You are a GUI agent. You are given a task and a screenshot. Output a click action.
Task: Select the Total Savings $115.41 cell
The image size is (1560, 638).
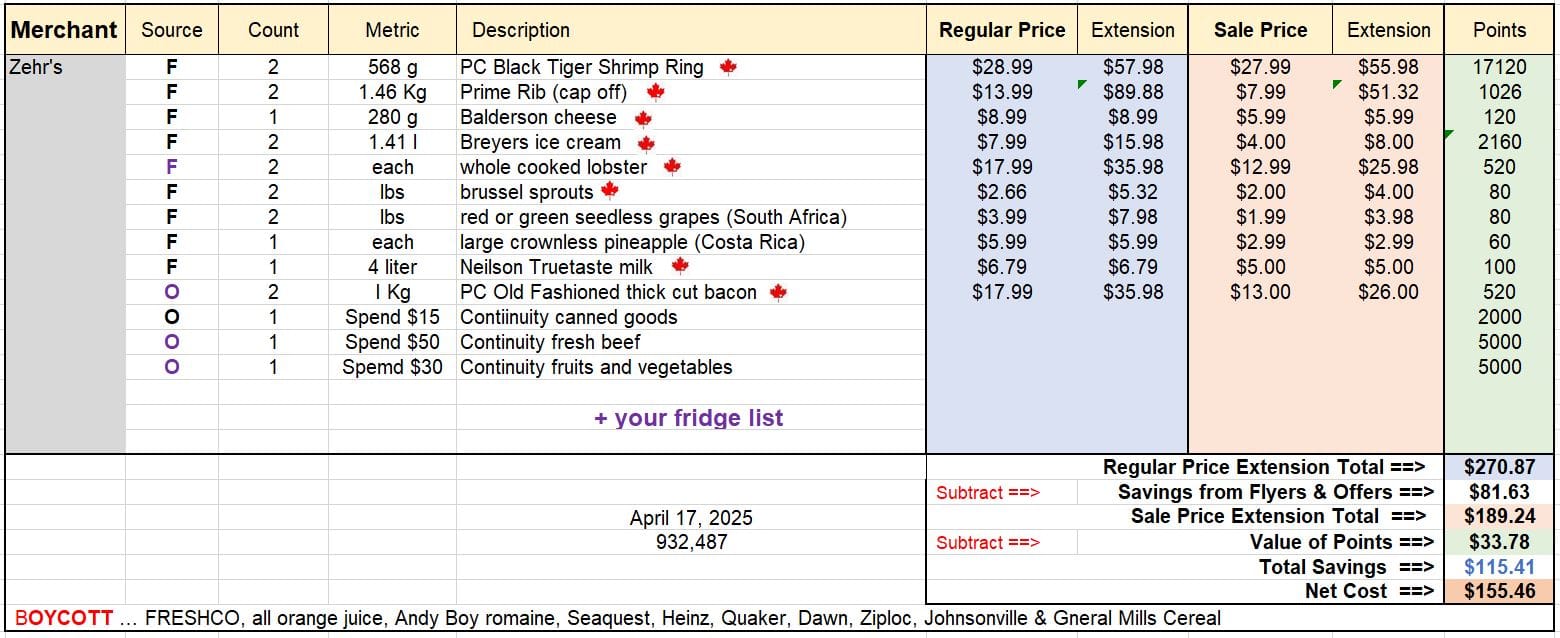pos(1499,567)
